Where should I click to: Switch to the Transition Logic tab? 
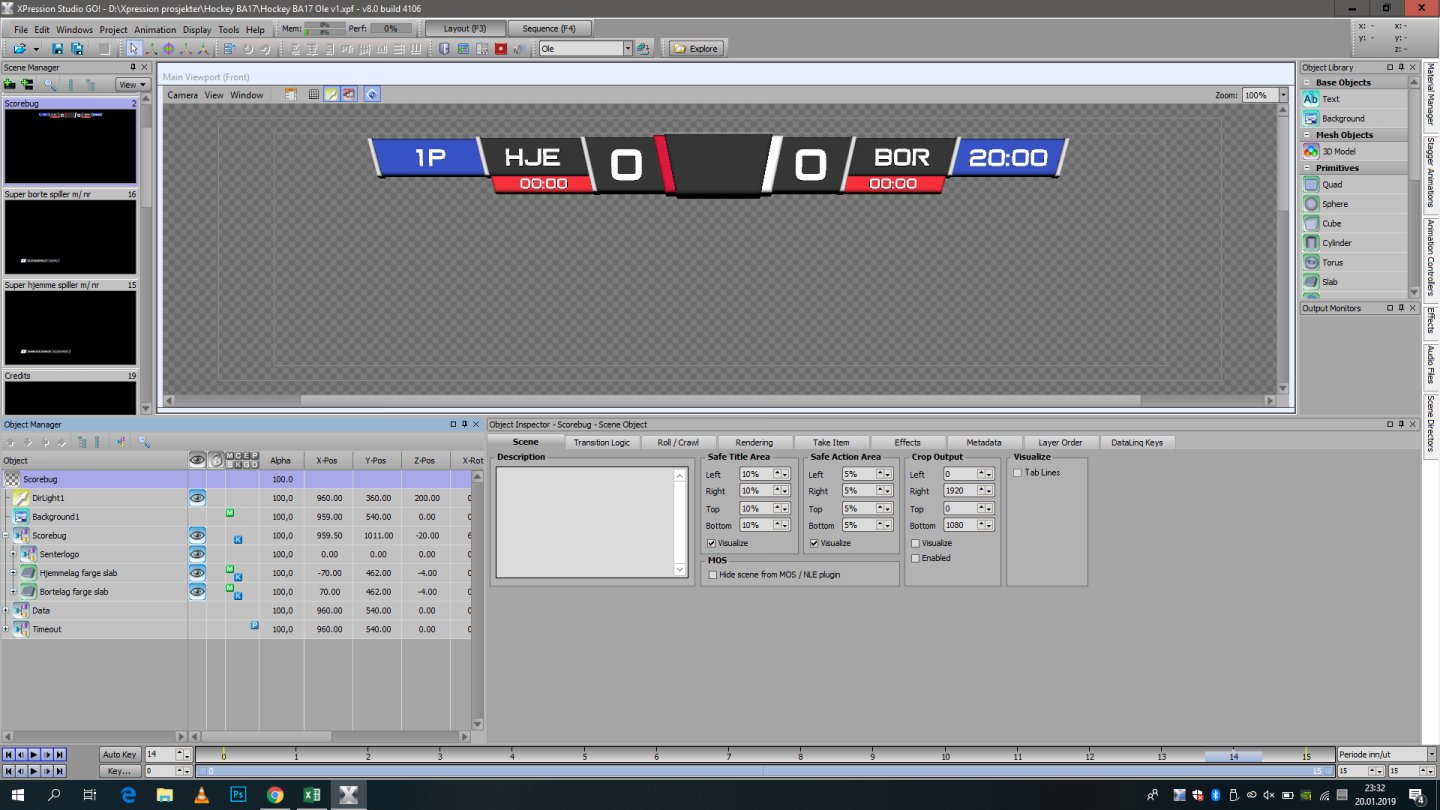click(601, 442)
